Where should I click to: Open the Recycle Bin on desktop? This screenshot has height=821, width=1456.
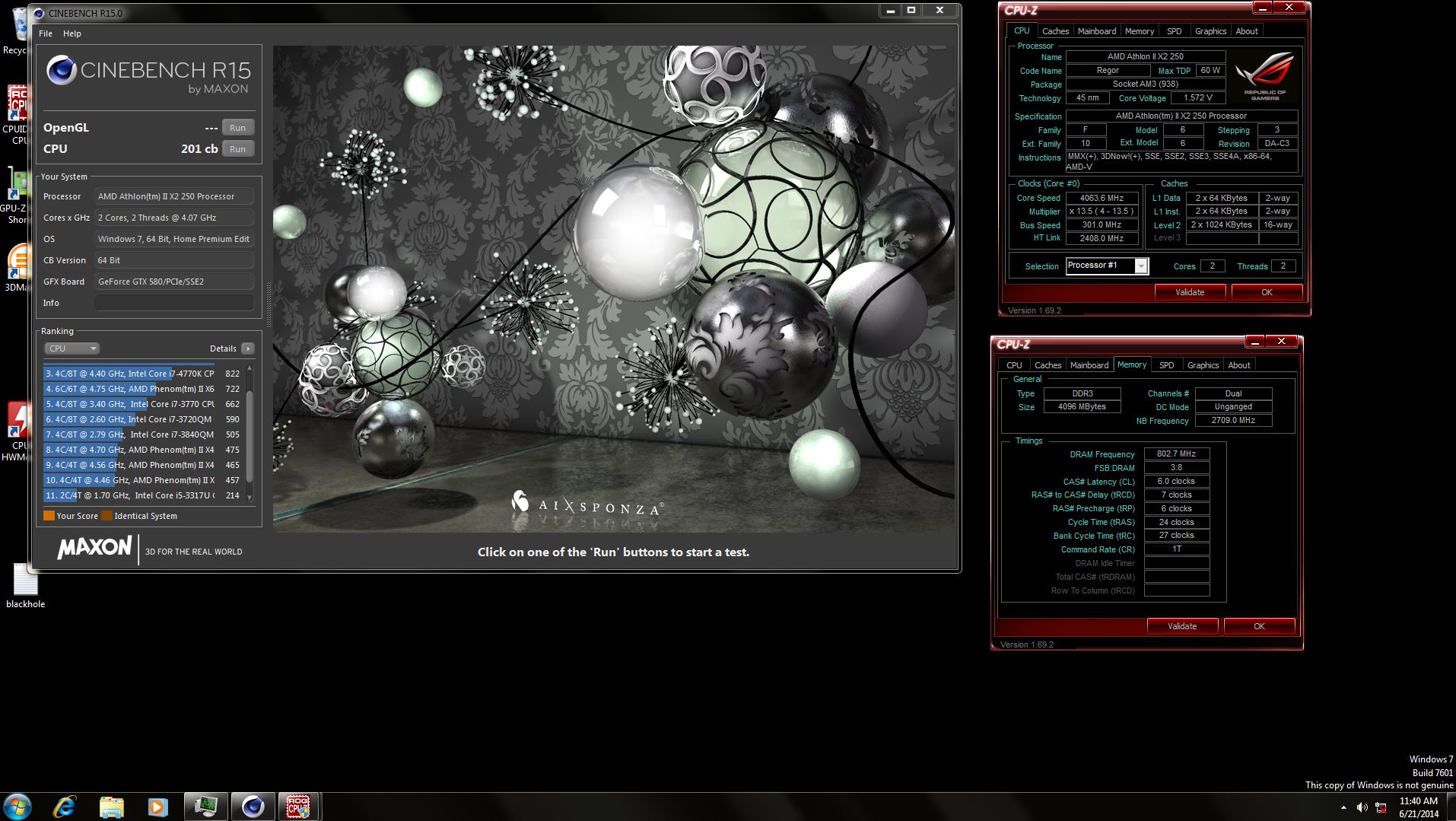click(x=17, y=30)
